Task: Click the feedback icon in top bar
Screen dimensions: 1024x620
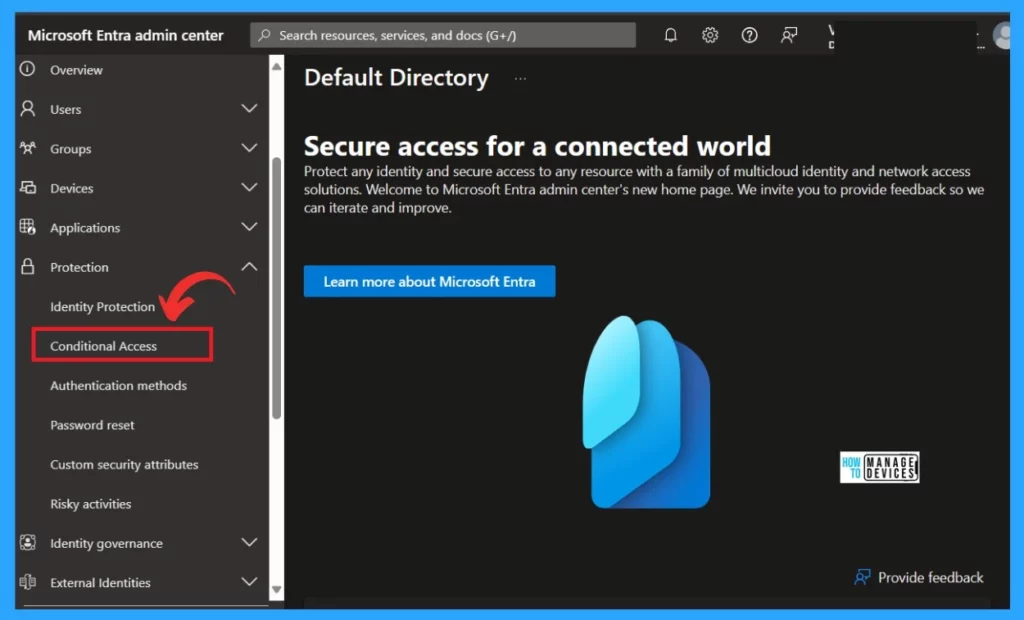Action: pos(789,35)
